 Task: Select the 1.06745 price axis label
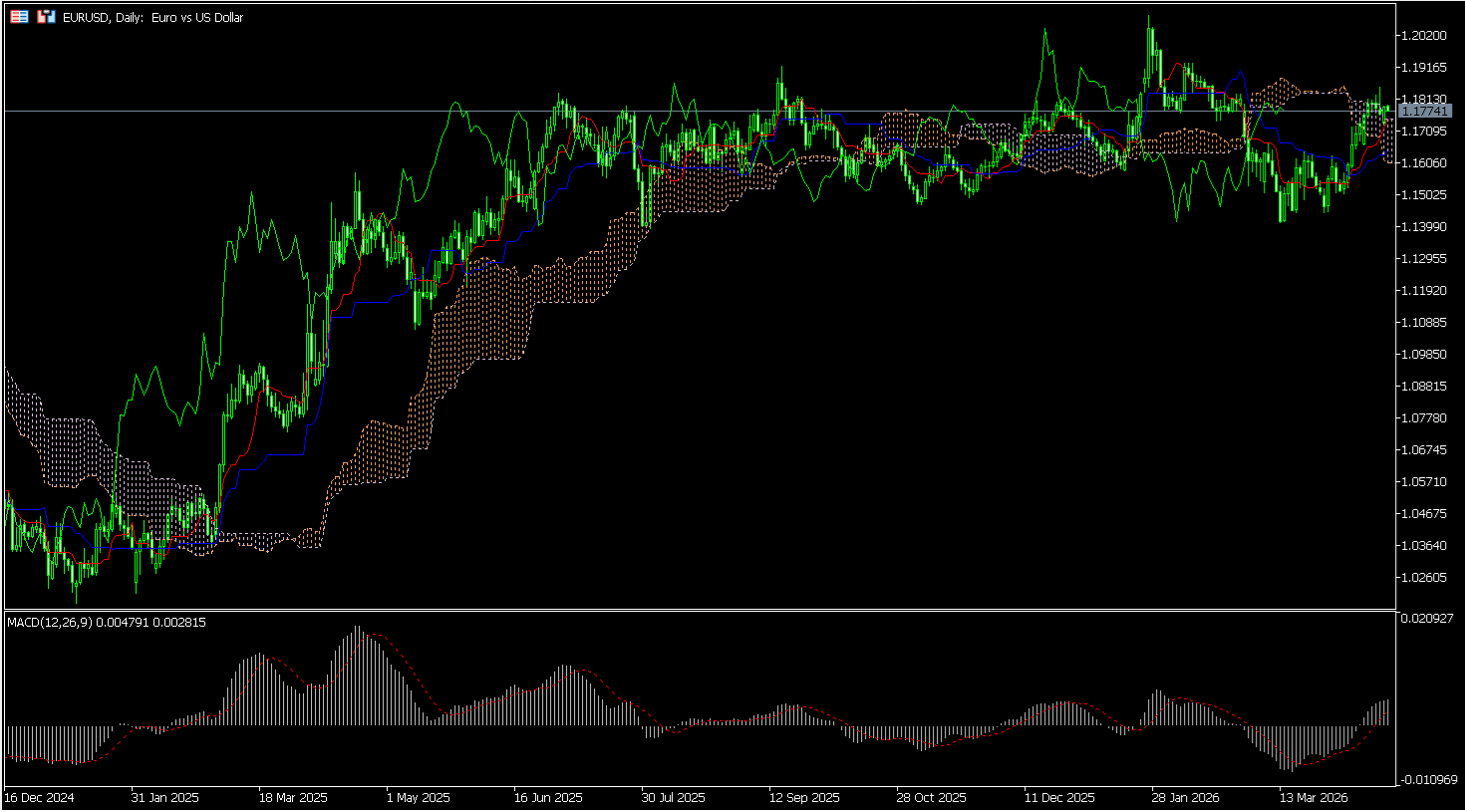(x=1423, y=450)
